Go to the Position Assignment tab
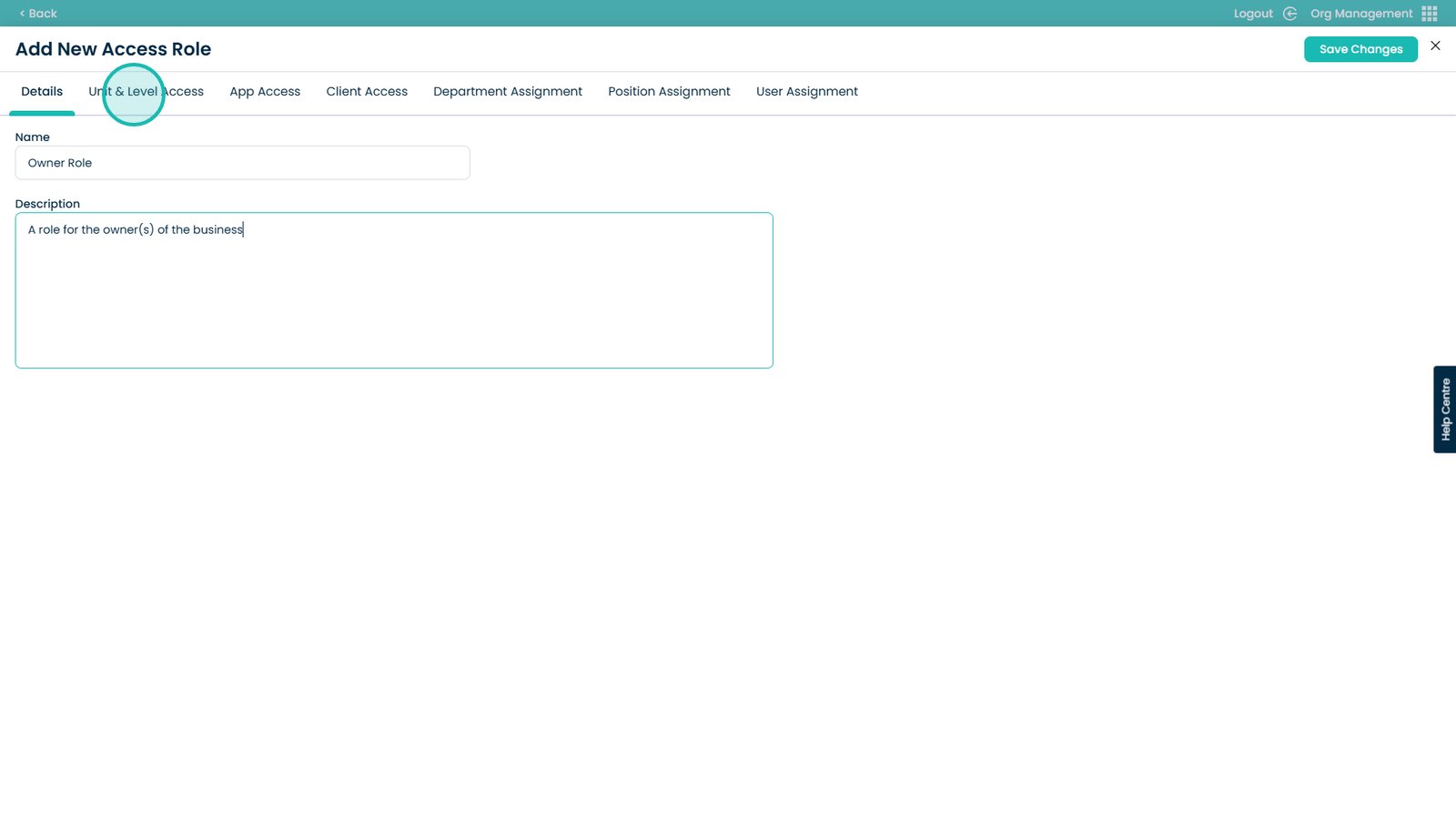Image resolution: width=1456 pixels, height=819 pixels. coord(669,92)
